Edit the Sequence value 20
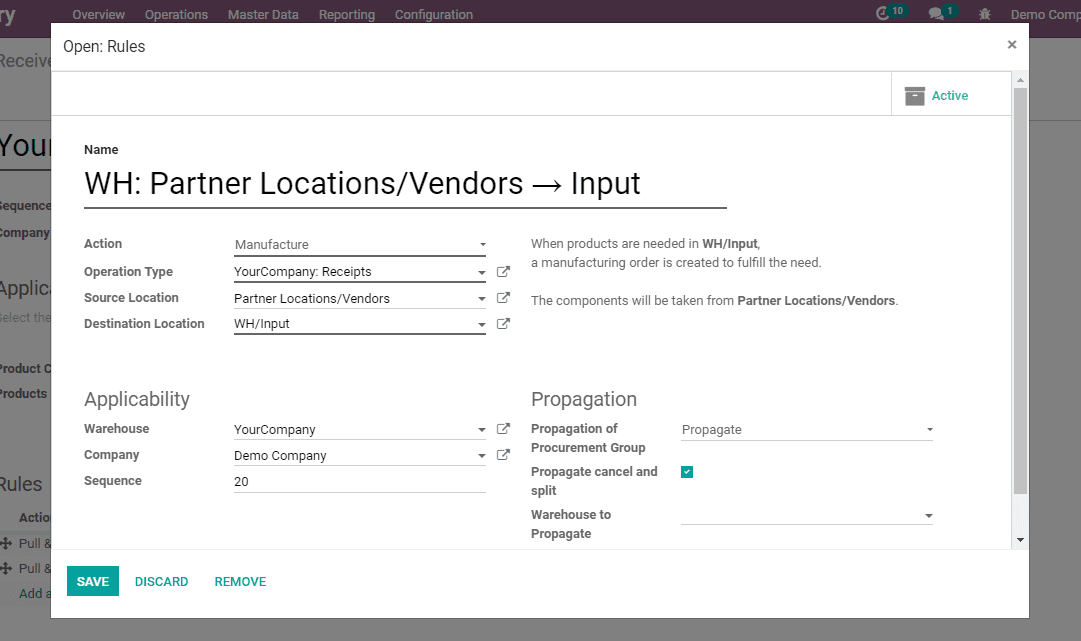This screenshot has height=641, width=1081. 360,482
